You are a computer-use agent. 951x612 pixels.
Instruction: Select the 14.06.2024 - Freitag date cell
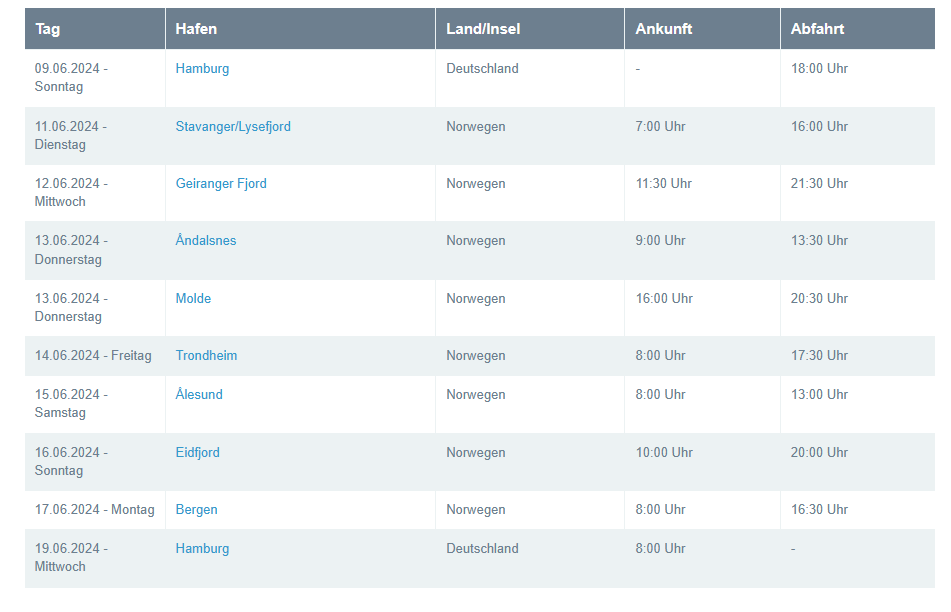[93, 356]
